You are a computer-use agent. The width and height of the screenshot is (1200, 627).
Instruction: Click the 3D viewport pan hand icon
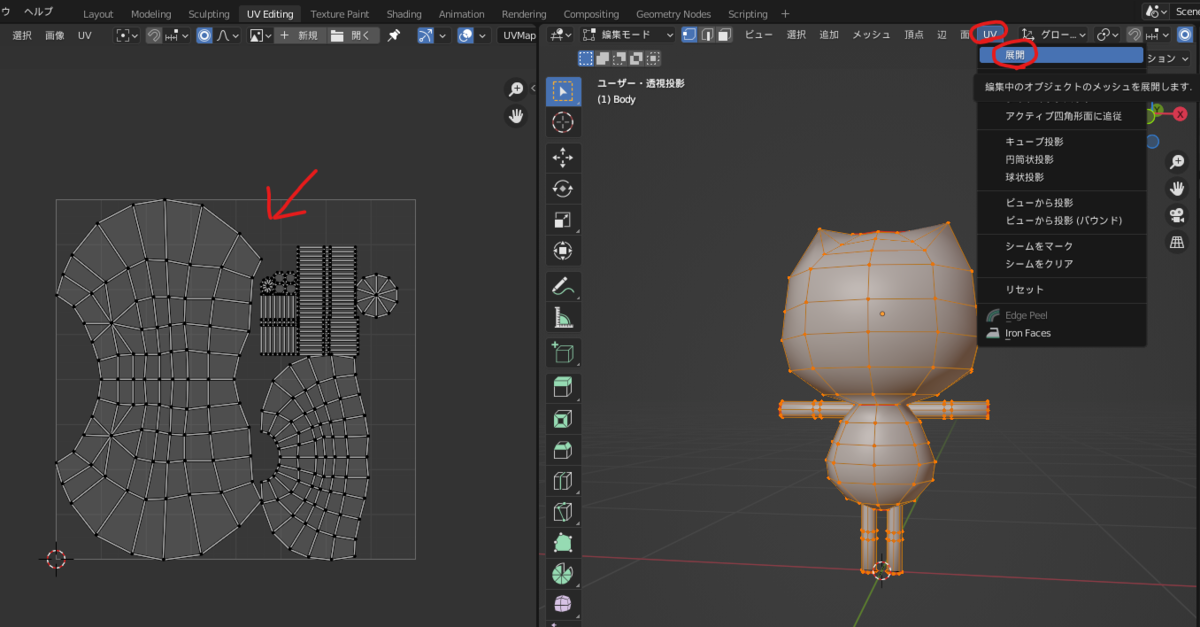[1177, 188]
